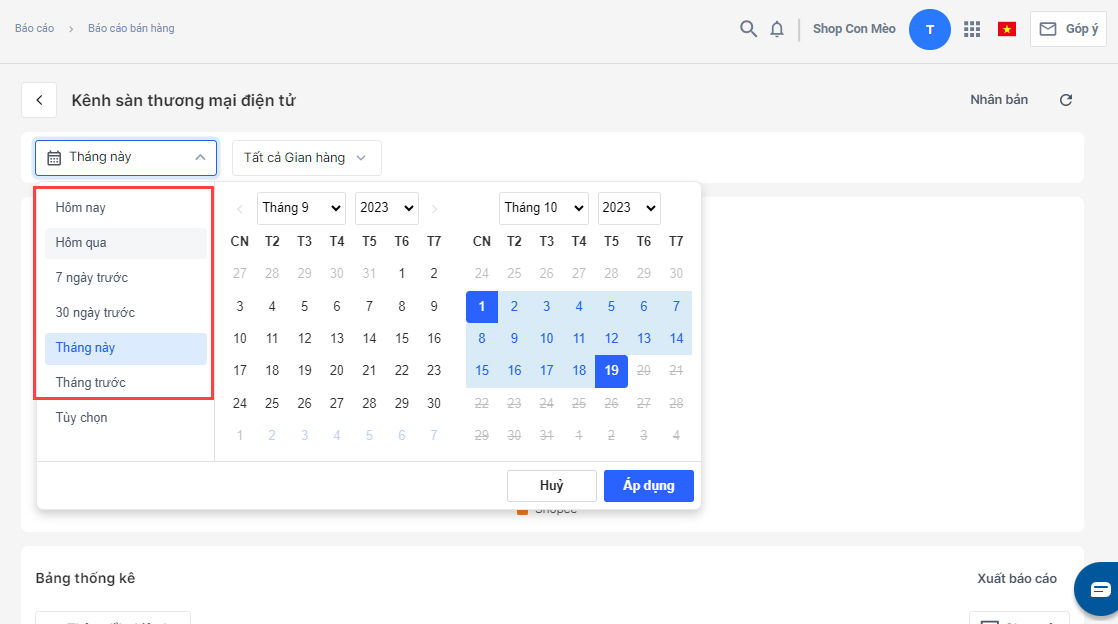This screenshot has width=1118, height=624.
Task: Click the refresh icon beside Nhân bản
Action: [1066, 100]
